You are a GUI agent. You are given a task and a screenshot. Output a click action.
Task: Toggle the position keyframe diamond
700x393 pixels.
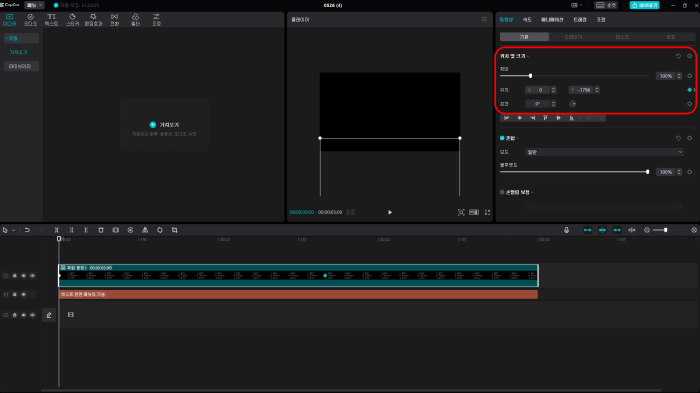coord(690,90)
